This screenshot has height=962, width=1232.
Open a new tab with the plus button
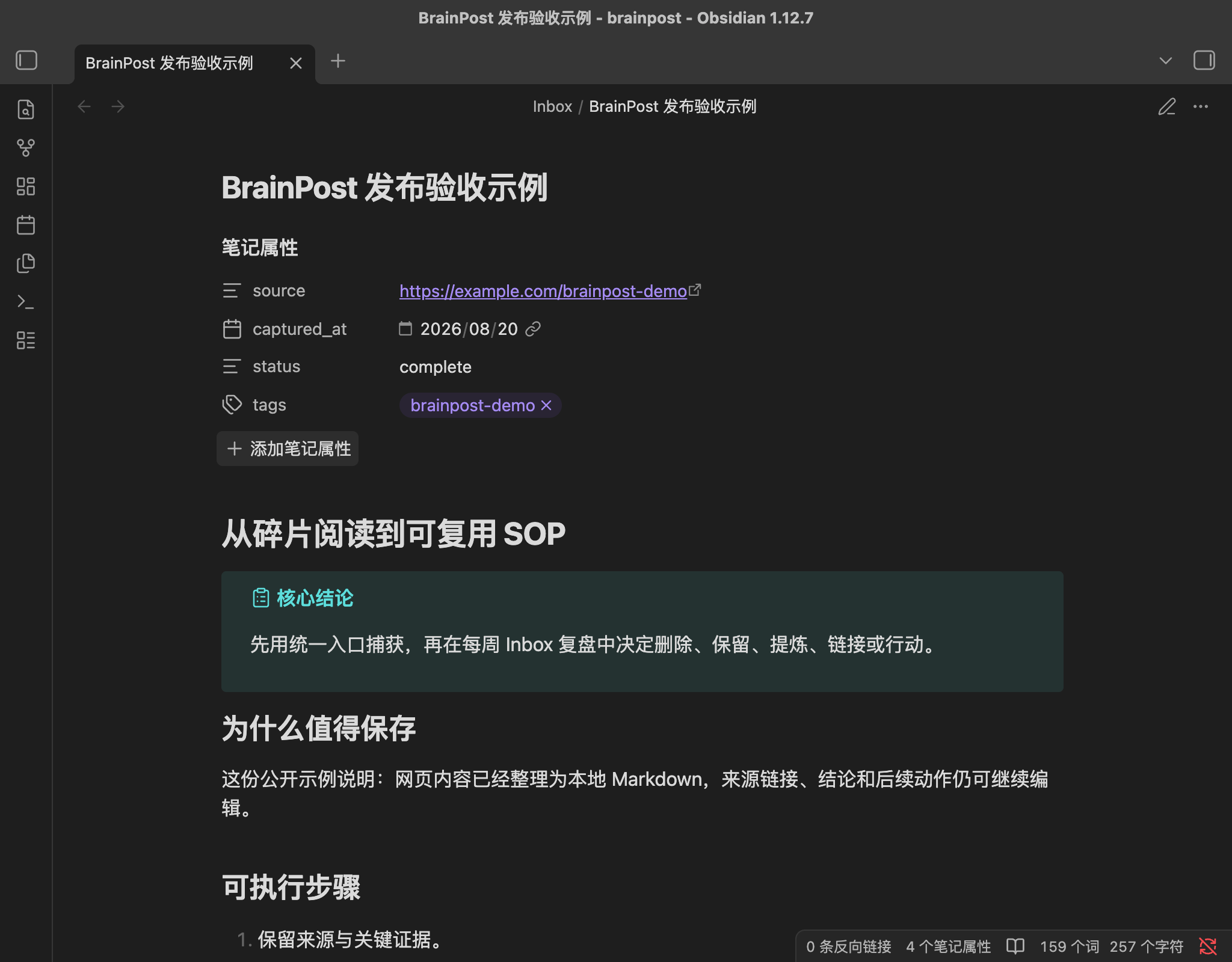(x=338, y=61)
